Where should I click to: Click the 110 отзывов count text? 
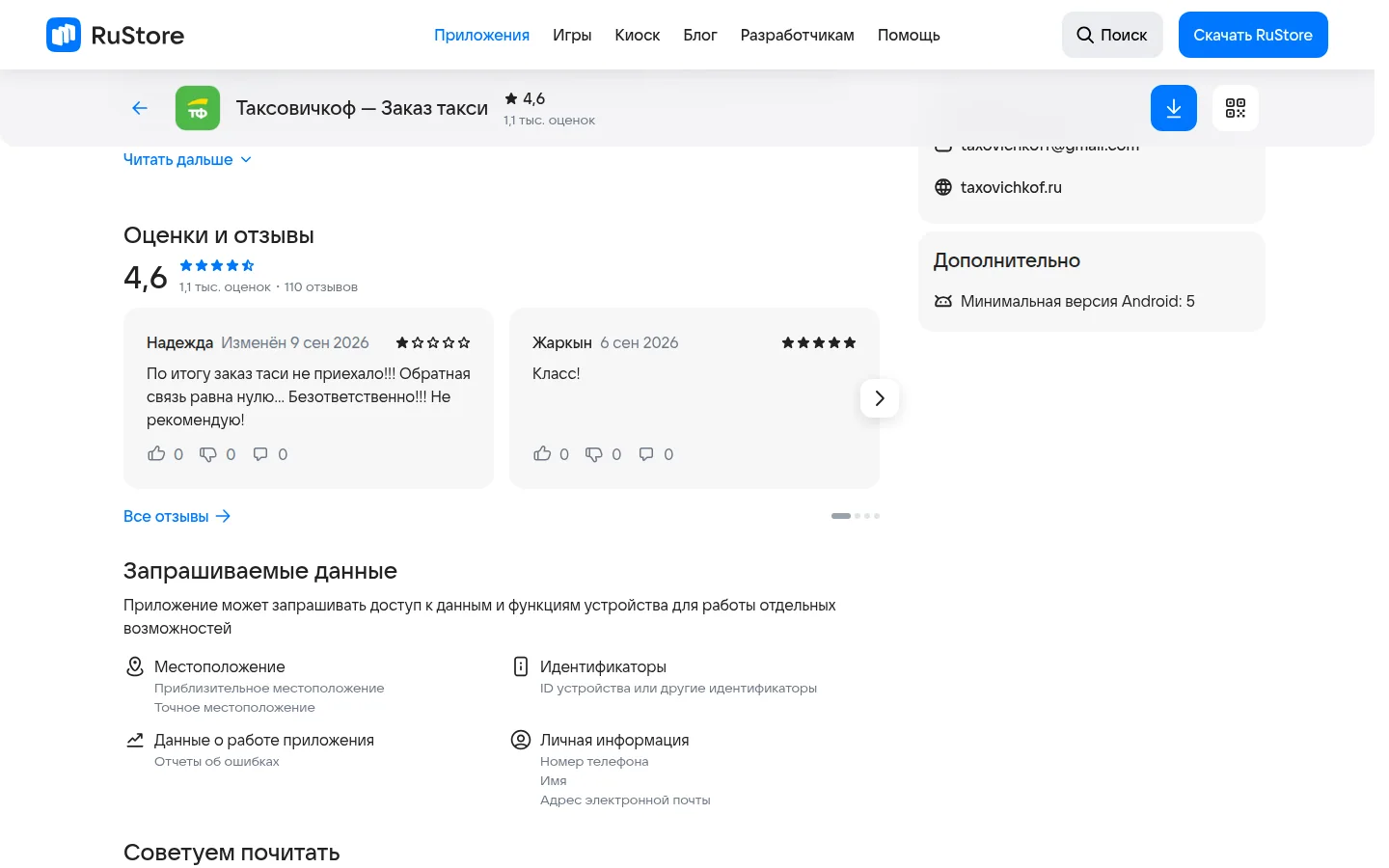(x=321, y=286)
